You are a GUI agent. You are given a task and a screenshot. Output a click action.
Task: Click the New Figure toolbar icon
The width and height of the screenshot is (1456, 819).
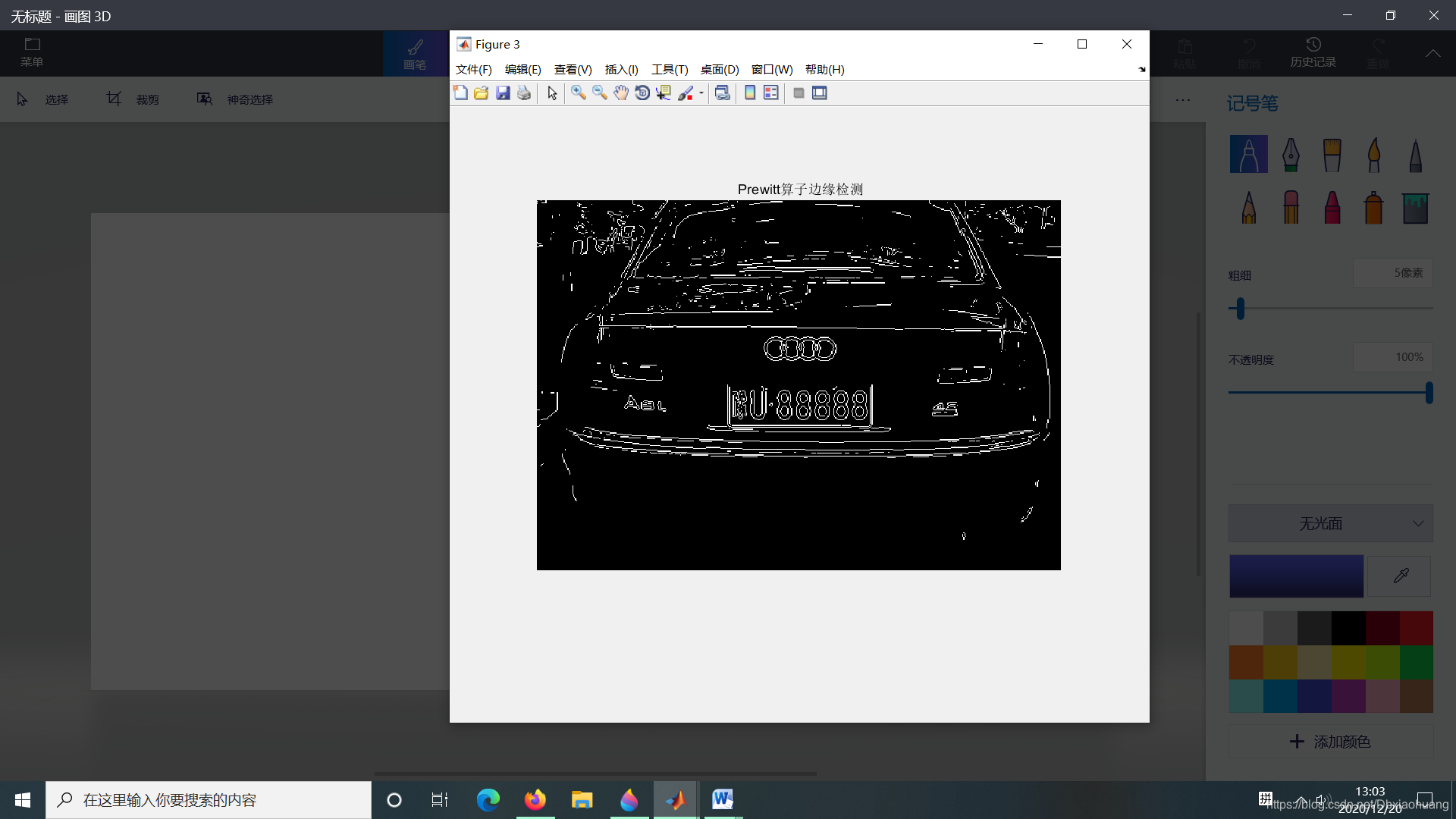coord(460,93)
